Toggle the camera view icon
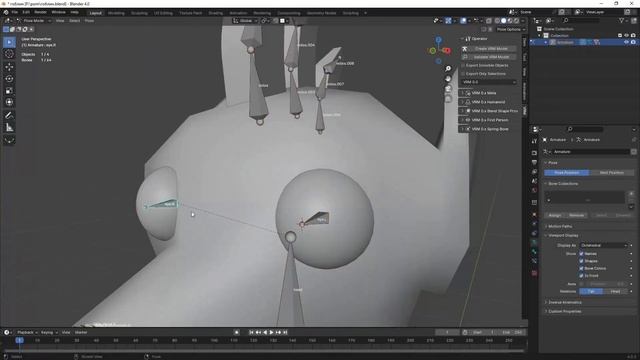 tap(448, 89)
